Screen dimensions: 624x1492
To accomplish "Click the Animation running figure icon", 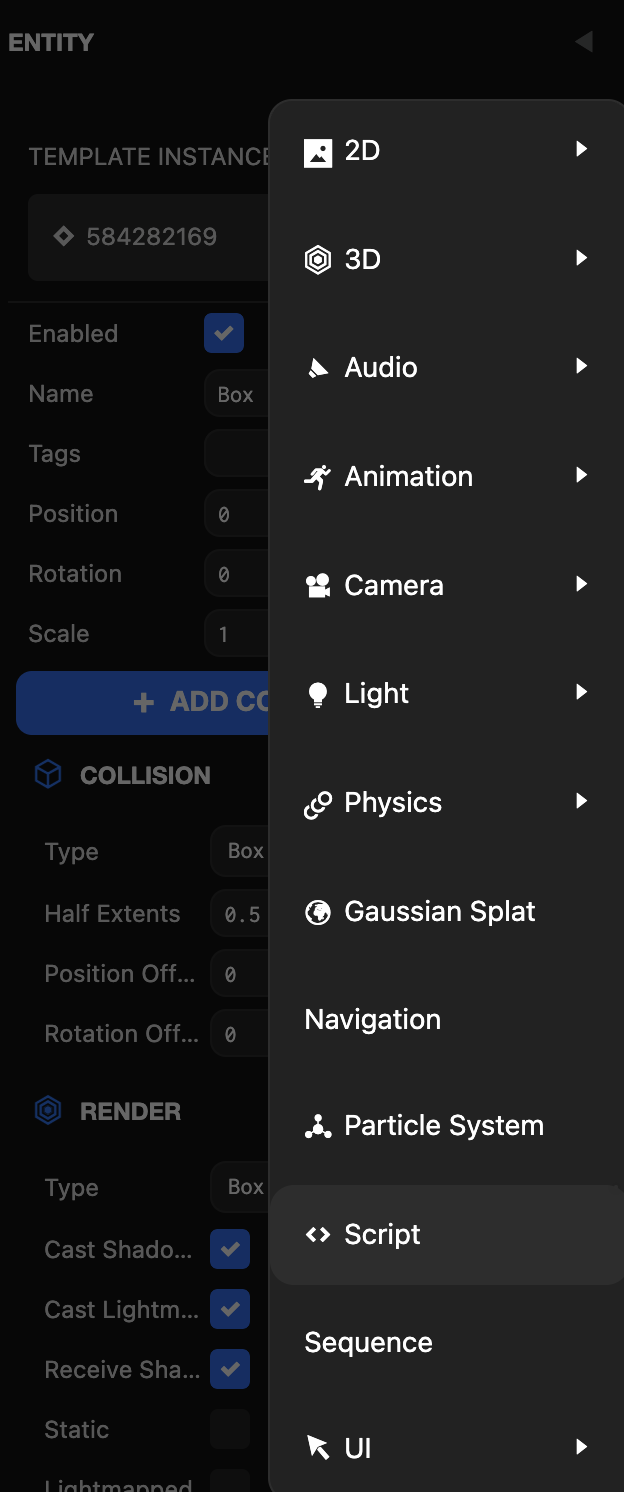I will tap(318, 477).
